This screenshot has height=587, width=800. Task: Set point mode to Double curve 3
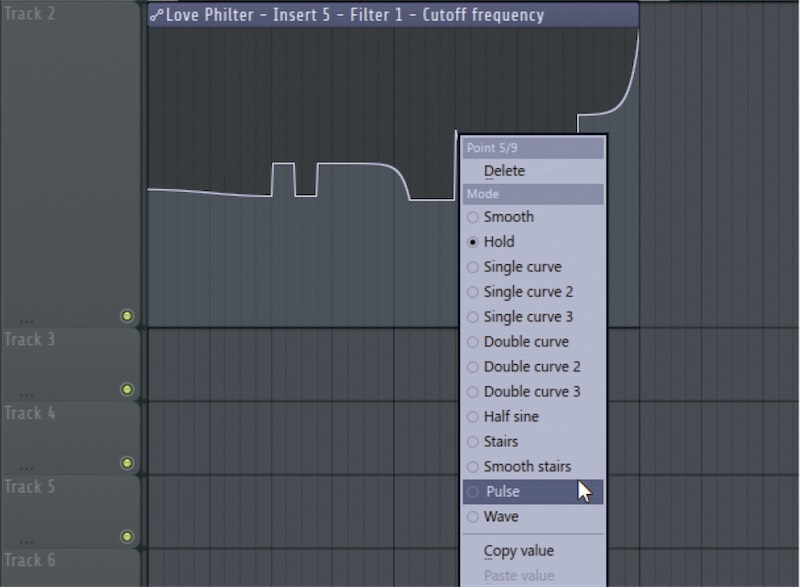coord(533,392)
